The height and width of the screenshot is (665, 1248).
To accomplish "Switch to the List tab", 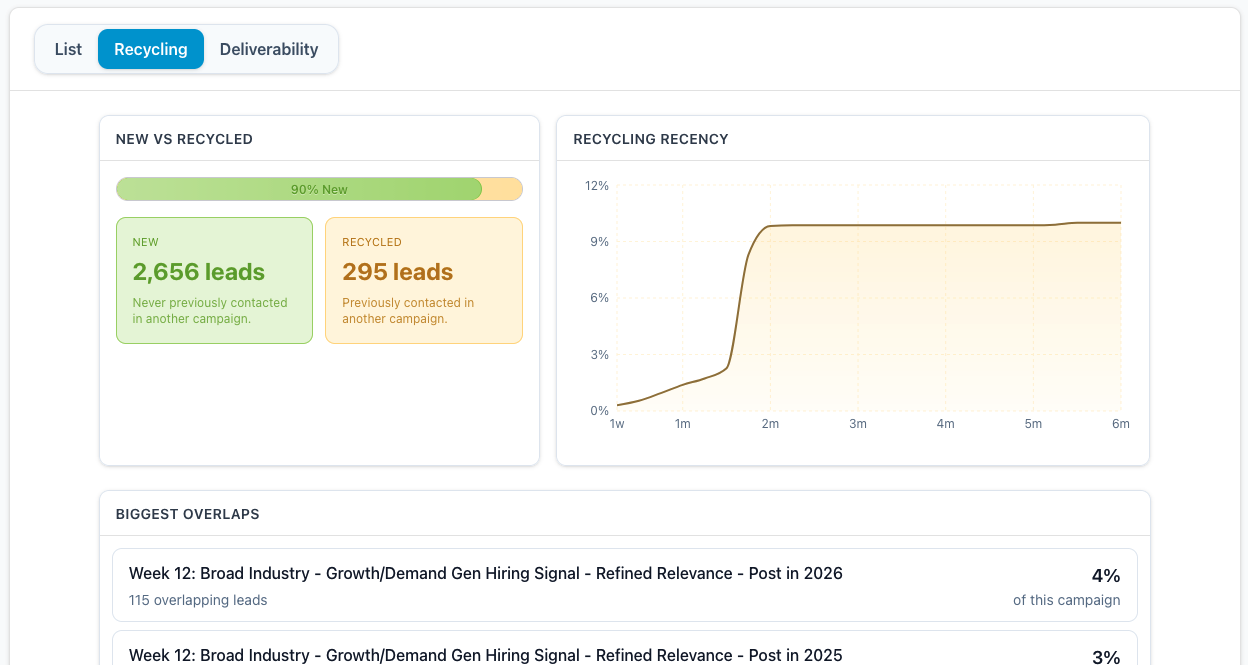I will [68, 49].
